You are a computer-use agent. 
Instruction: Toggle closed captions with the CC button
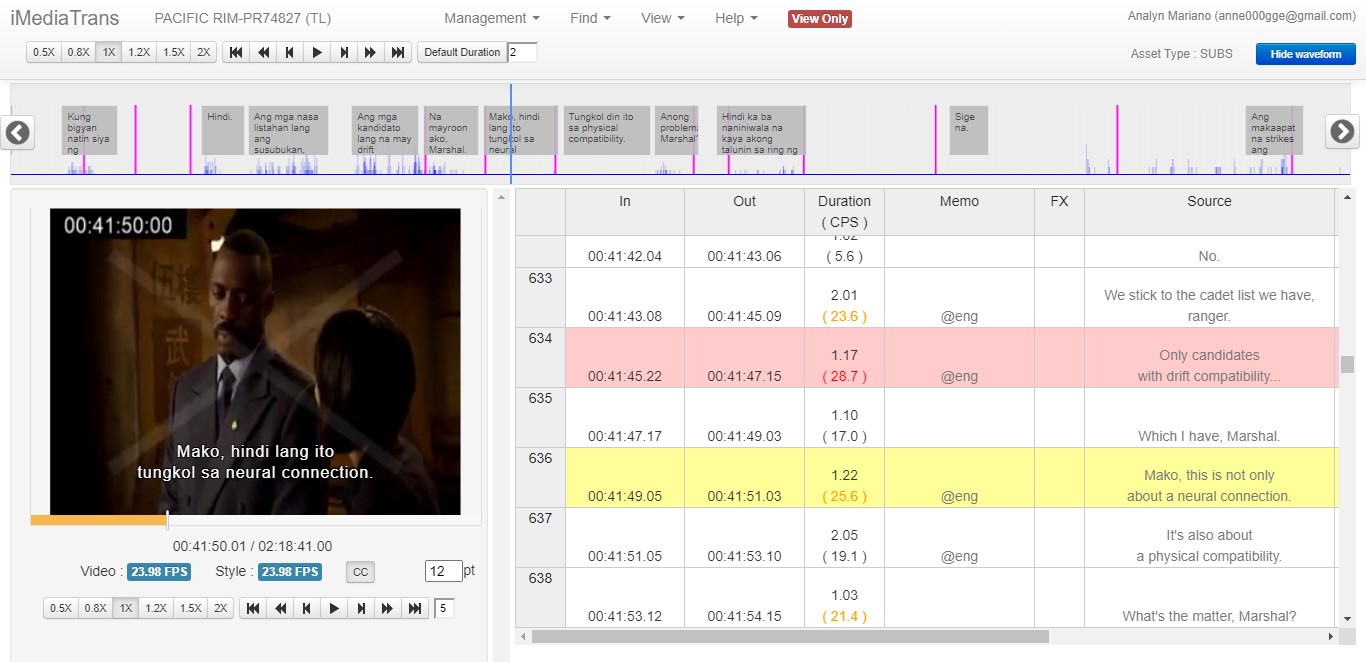pos(361,572)
